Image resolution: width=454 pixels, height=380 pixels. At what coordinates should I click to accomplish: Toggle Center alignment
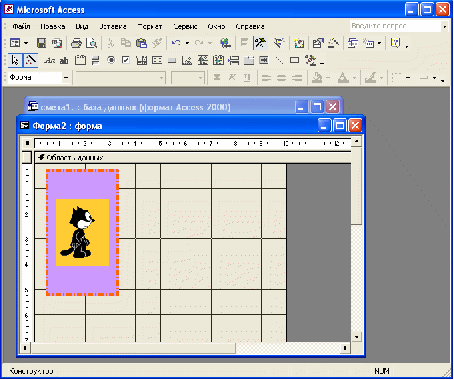pyautogui.click(x=281, y=78)
